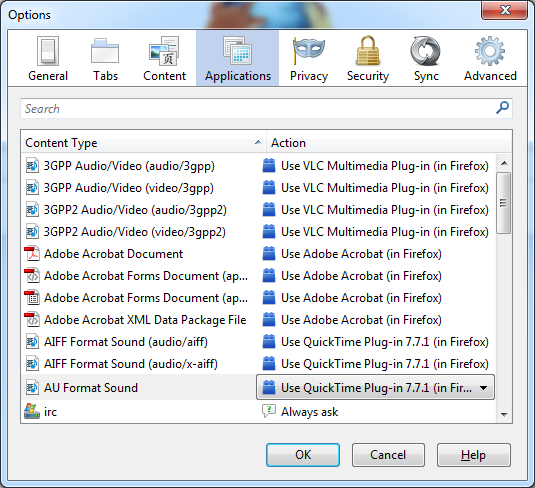The width and height of the screenshot is (535, 488).
Task: Click the scroll up arrow in list
Action: pyautogui.click(x=504, y=163)
